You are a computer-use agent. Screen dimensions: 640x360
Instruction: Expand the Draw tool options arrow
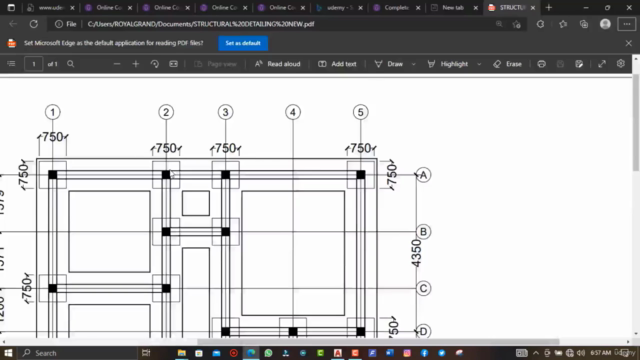coord(413,64)
